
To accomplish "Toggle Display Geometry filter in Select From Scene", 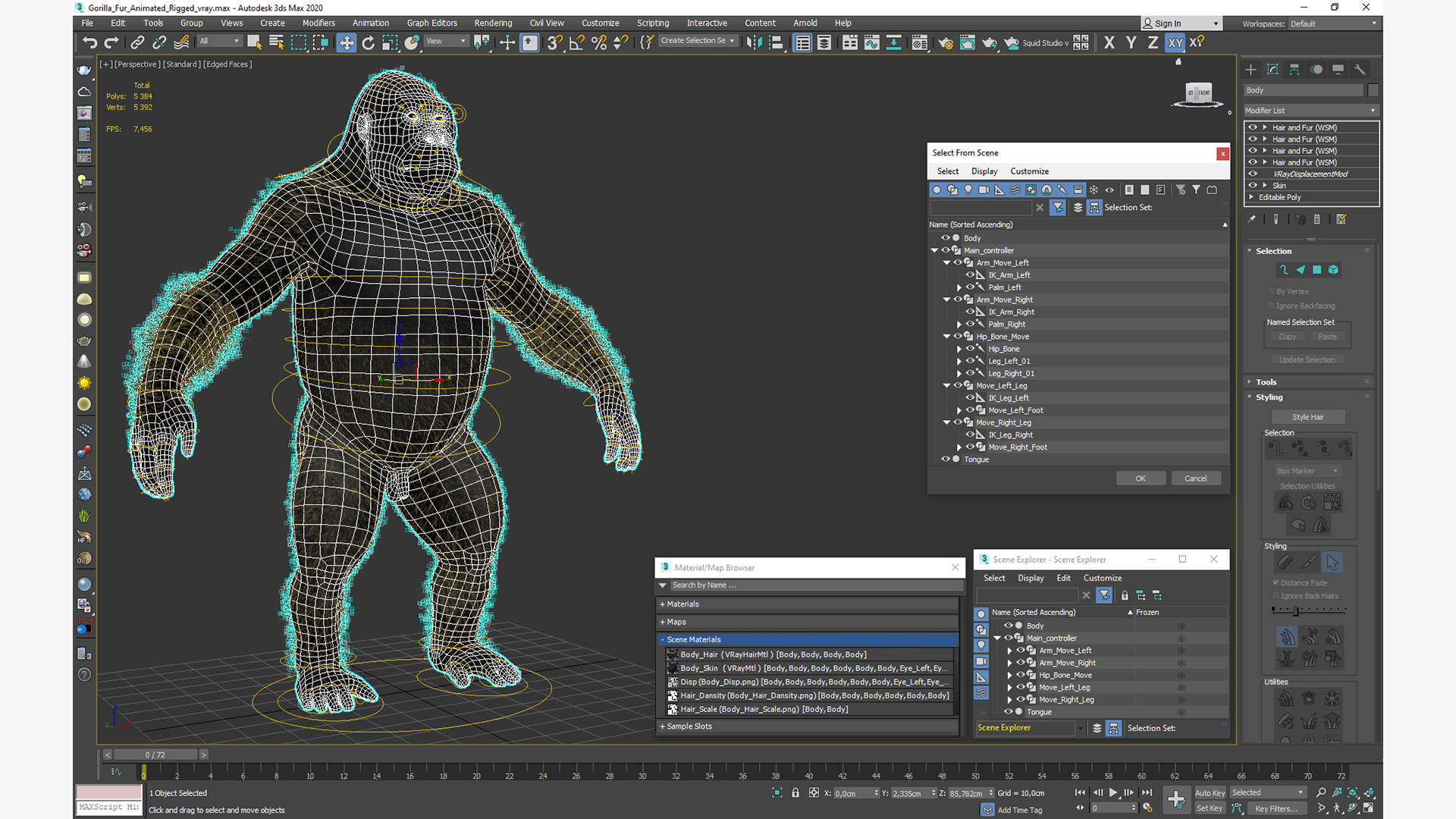I will pos(937,190).
